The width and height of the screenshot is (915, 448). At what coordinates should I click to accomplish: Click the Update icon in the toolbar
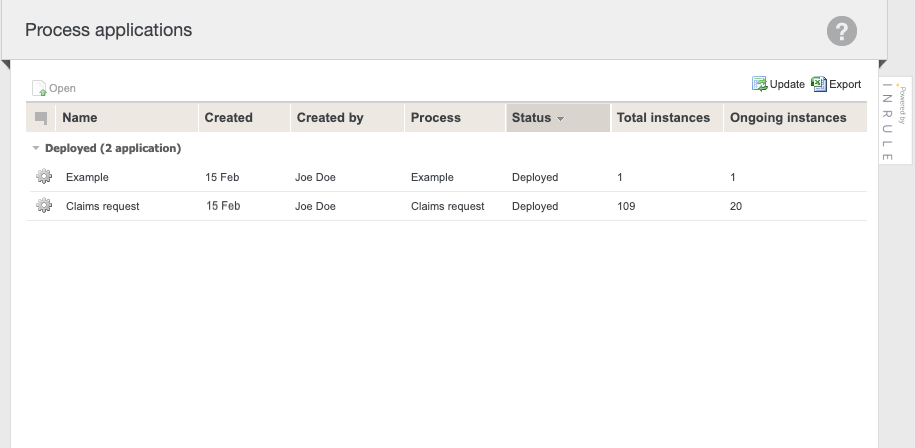(x=759, y=84)
